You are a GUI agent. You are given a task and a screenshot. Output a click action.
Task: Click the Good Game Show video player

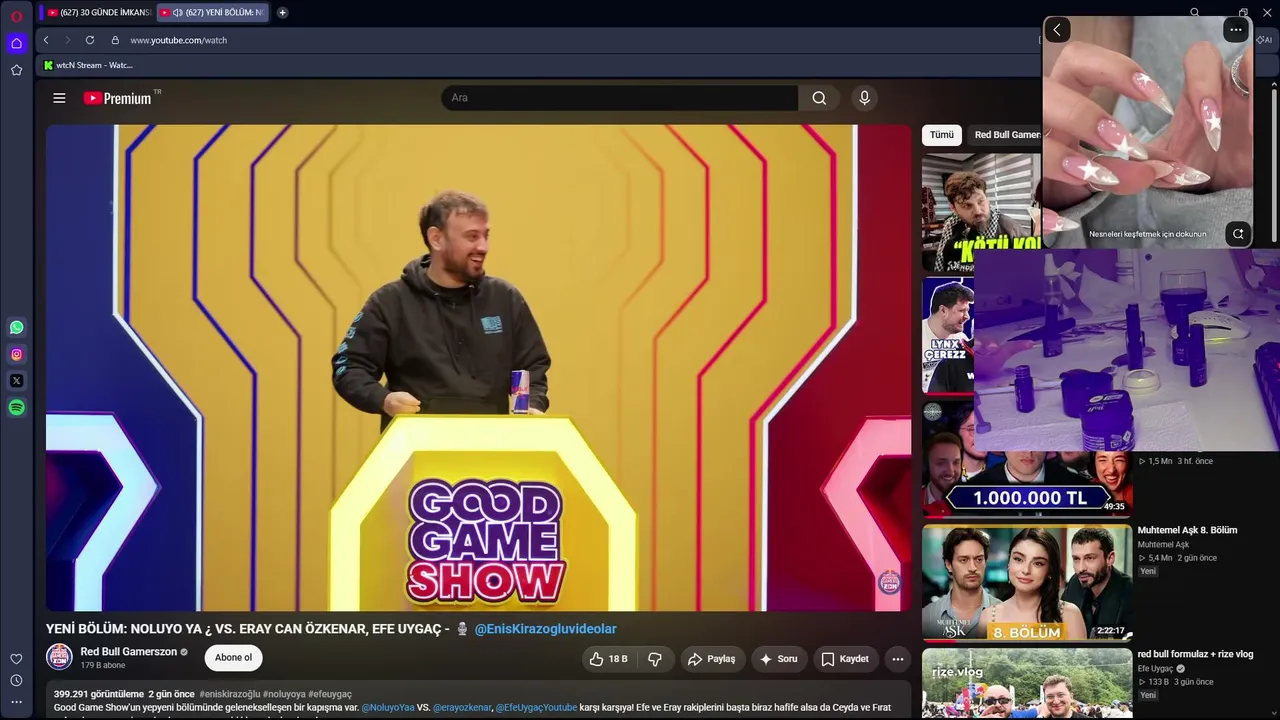pyautogui.click(x=478, y=367)
